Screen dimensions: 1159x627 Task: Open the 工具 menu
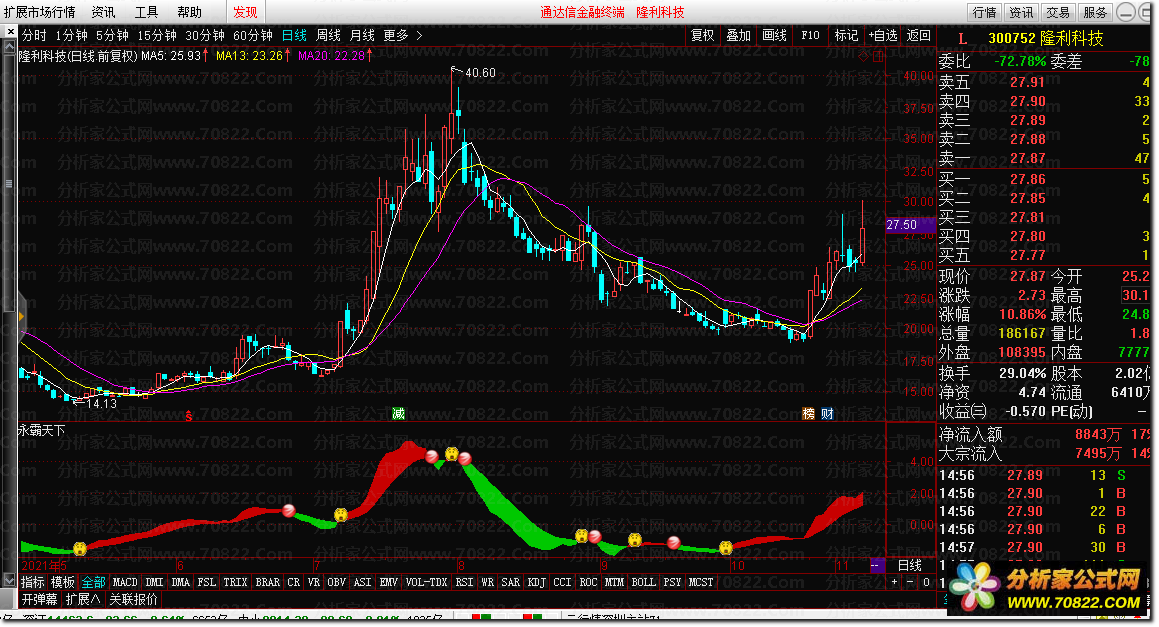coord(146,12)
